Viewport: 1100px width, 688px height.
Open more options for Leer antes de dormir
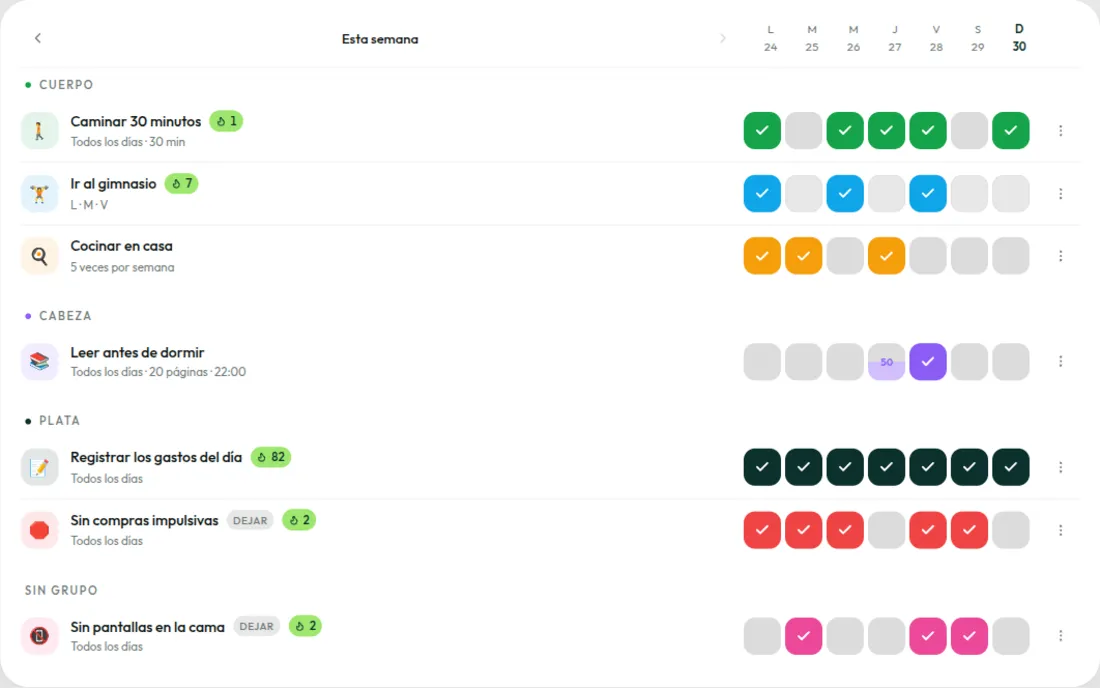(x=1061, y=361)
